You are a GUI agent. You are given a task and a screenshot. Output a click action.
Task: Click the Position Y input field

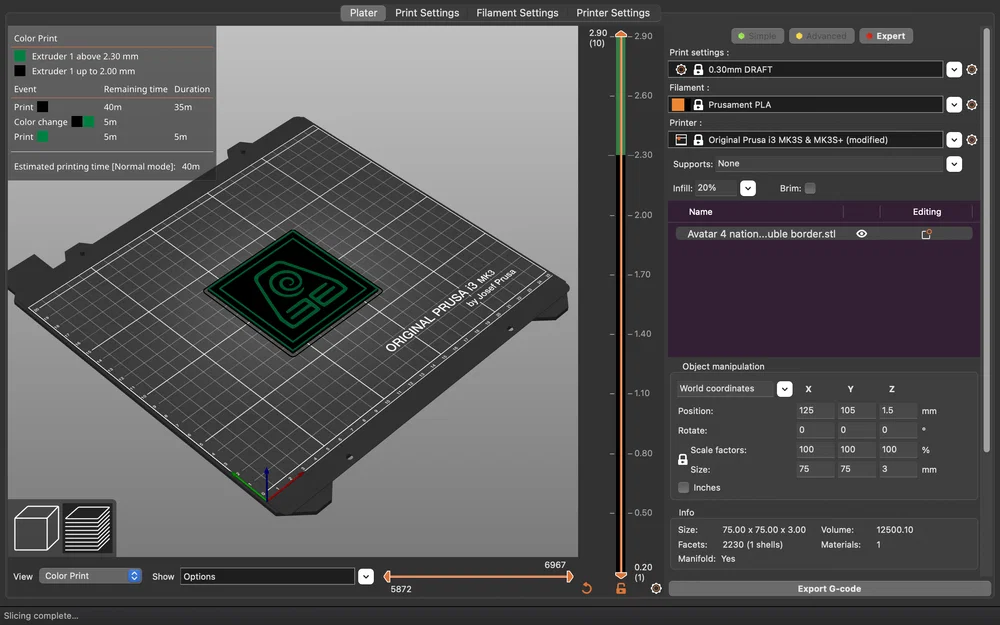857,411
